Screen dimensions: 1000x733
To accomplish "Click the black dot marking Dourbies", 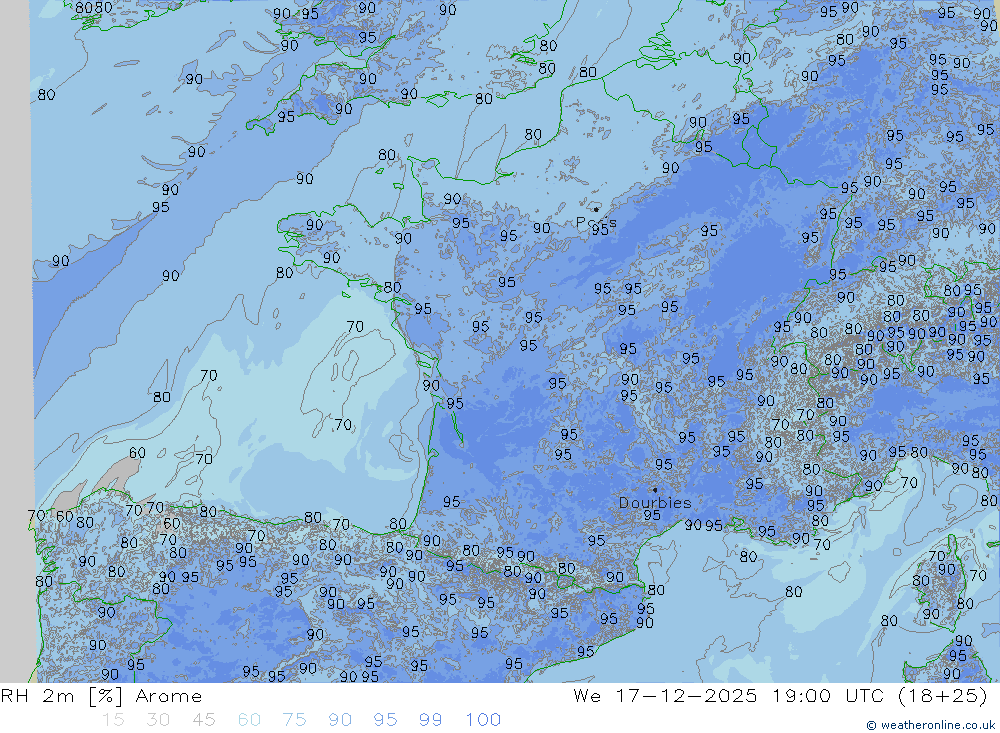I will pos(655,490).
